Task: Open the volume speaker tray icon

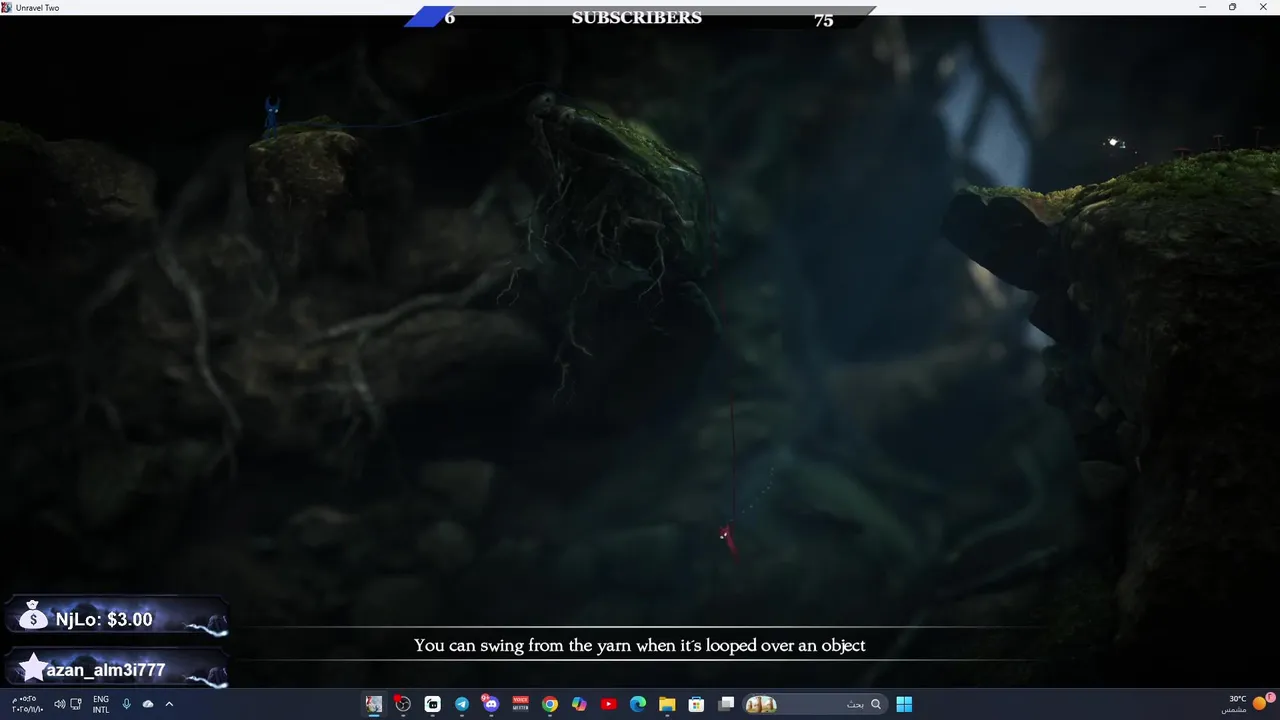Action: click(x=59, y=704)
